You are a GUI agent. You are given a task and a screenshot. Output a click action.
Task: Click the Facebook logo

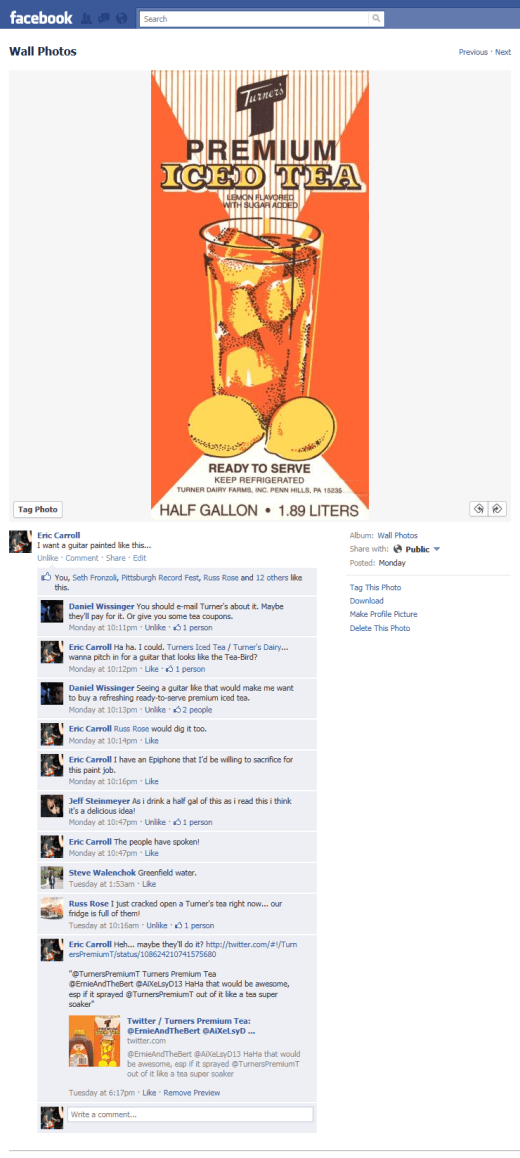41,18
